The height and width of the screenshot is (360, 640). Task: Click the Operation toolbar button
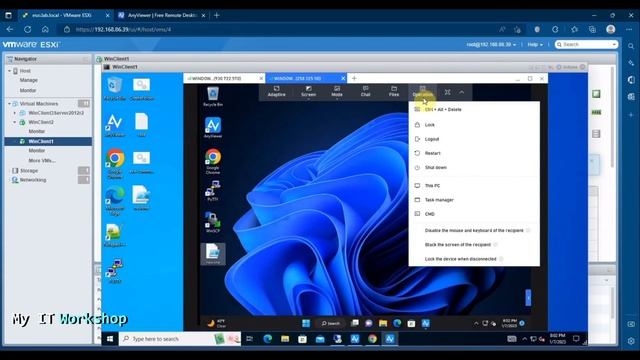click(422, 91)
